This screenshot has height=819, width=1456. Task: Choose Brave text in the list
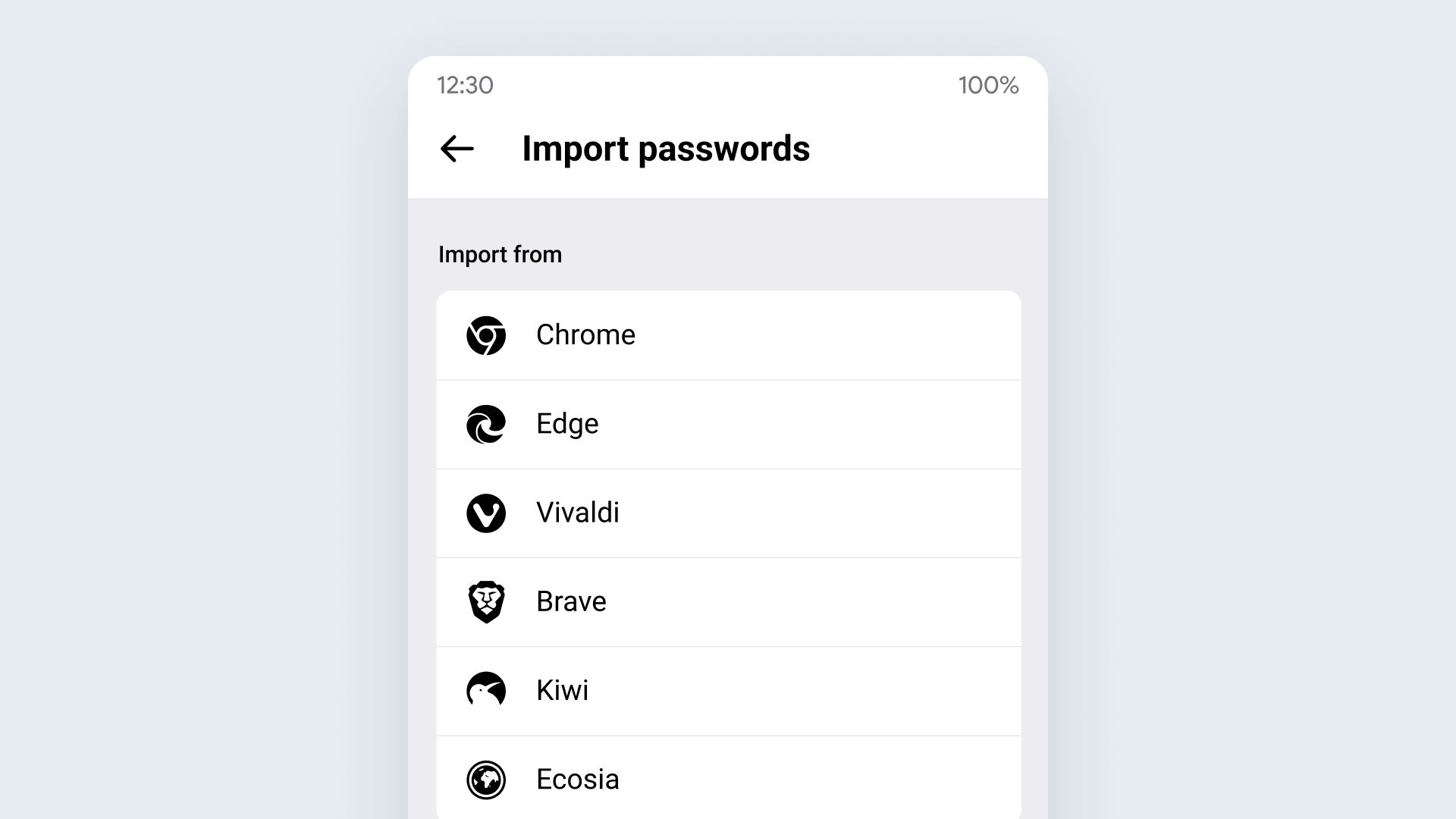click(x=571, y=601)
